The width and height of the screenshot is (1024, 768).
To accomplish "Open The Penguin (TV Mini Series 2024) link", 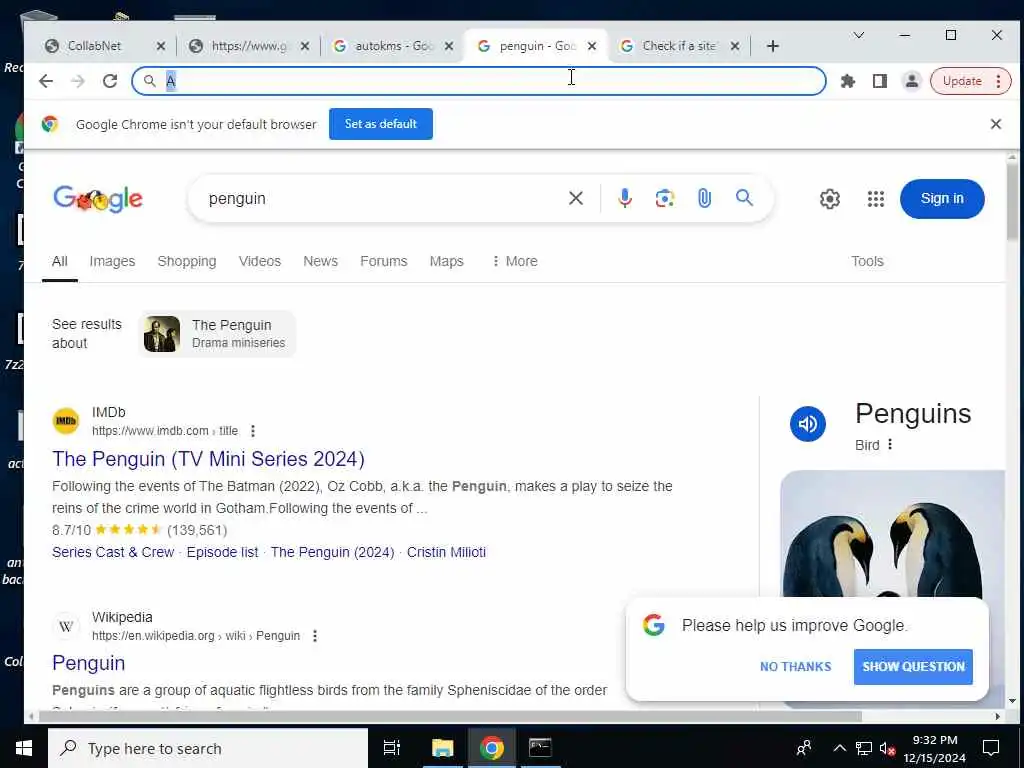I will pyautogui.click(x=208, y=459).
